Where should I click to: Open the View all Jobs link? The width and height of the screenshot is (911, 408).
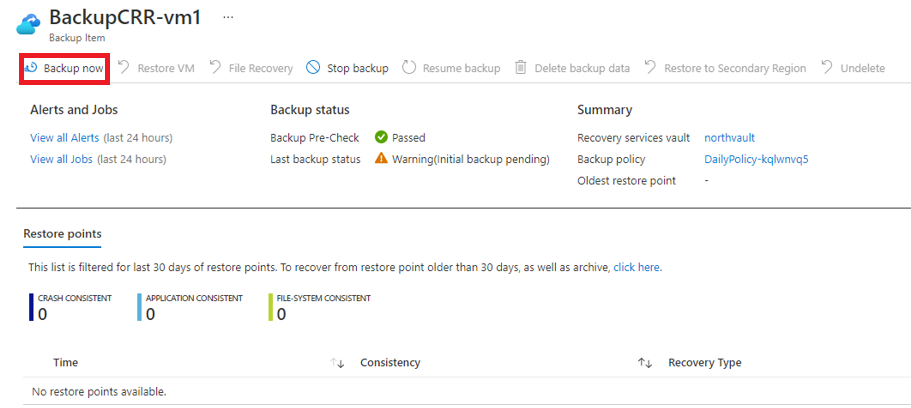[x=61, y=159]
